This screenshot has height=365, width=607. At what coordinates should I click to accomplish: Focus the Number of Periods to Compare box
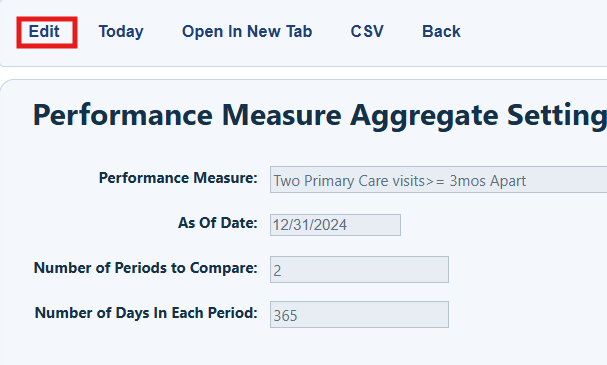[x=359, y=269]
